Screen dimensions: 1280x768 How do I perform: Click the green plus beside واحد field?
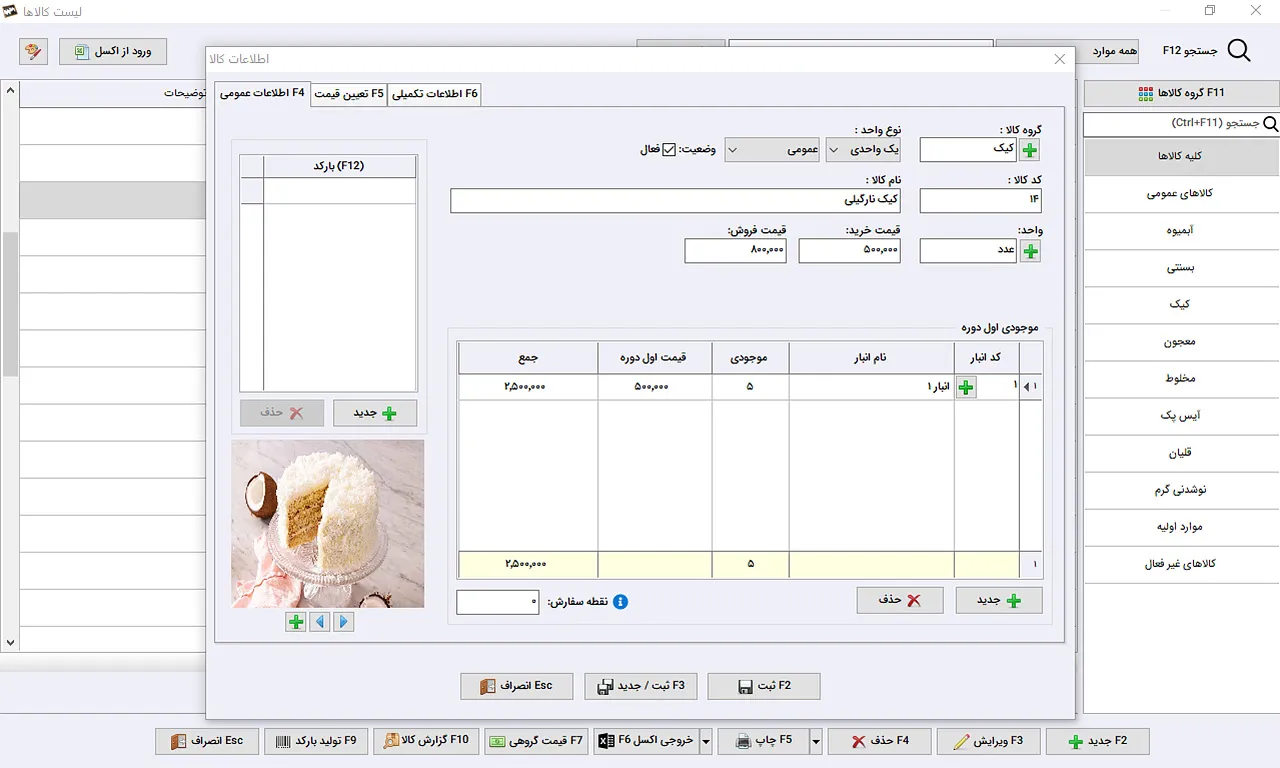tap(1029, 251)
